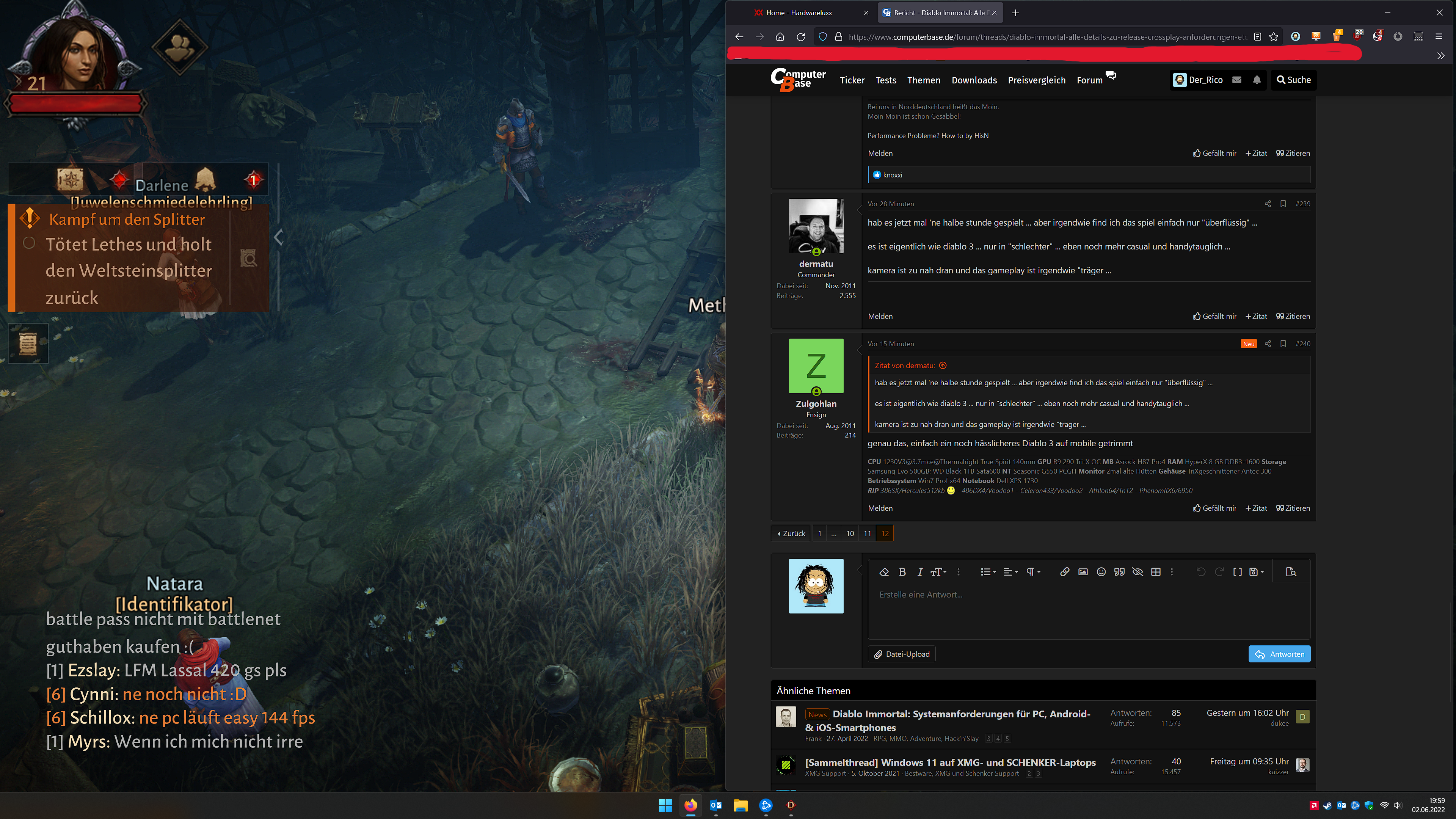Click the red health bar in the game

pyautogui.click(x=76, y=104)
